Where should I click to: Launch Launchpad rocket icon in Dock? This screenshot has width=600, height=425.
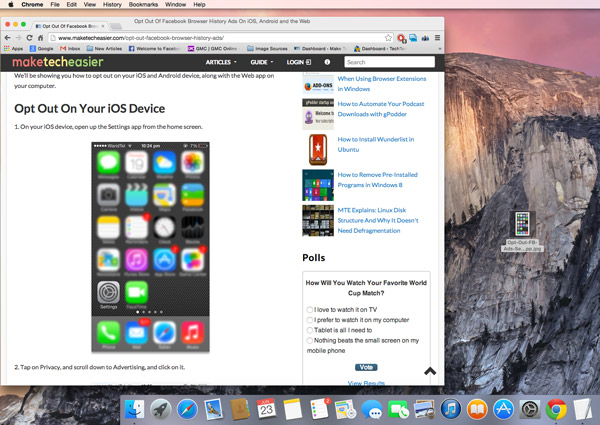tap(161, 409)
